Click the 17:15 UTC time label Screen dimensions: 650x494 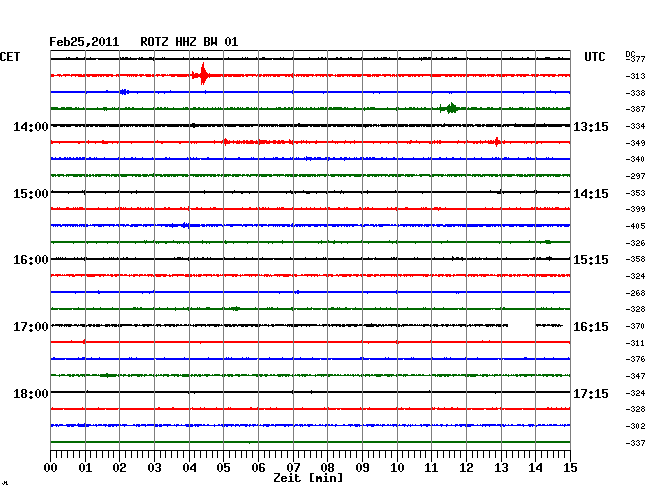591,393
